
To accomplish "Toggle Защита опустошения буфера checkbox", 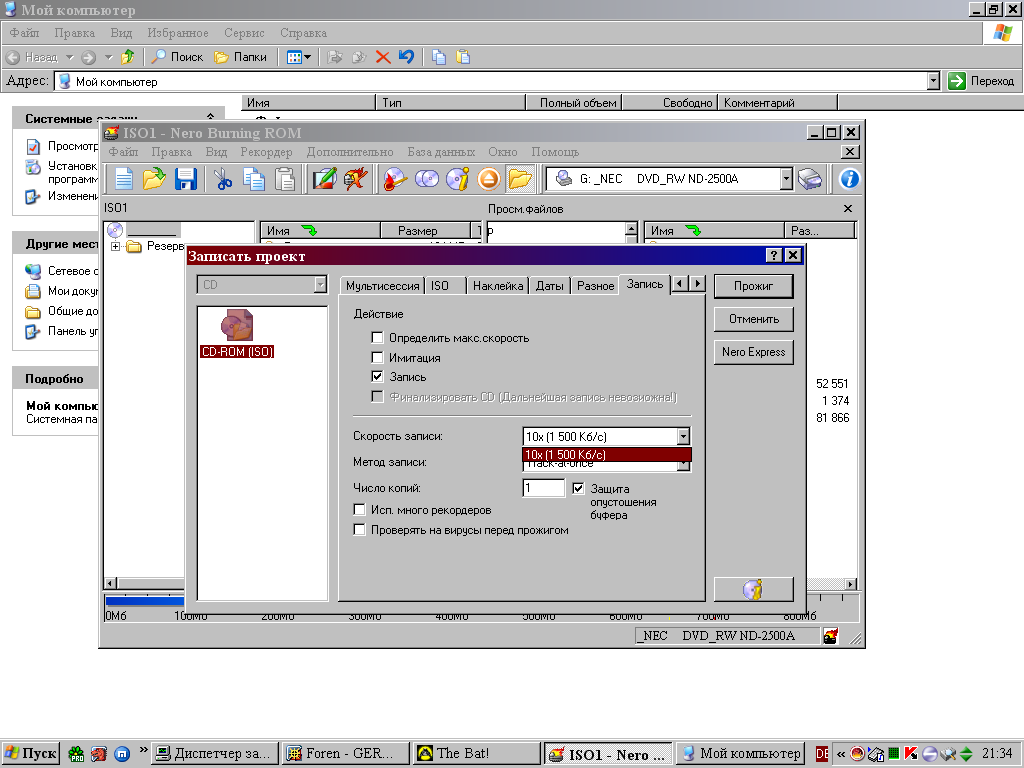I will point(578,488).
